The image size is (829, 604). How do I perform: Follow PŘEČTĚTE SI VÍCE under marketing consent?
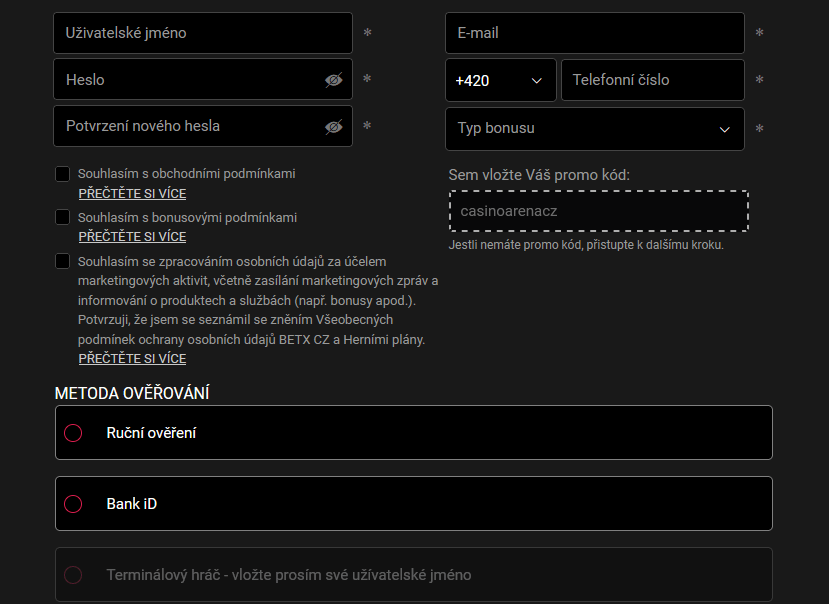132,358
